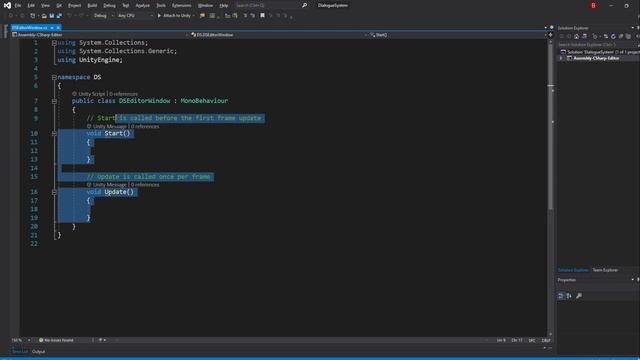Open the DS.DSEditorWindow type dropdown
This screenshot has width=640, height=360.
click(280, 35)
